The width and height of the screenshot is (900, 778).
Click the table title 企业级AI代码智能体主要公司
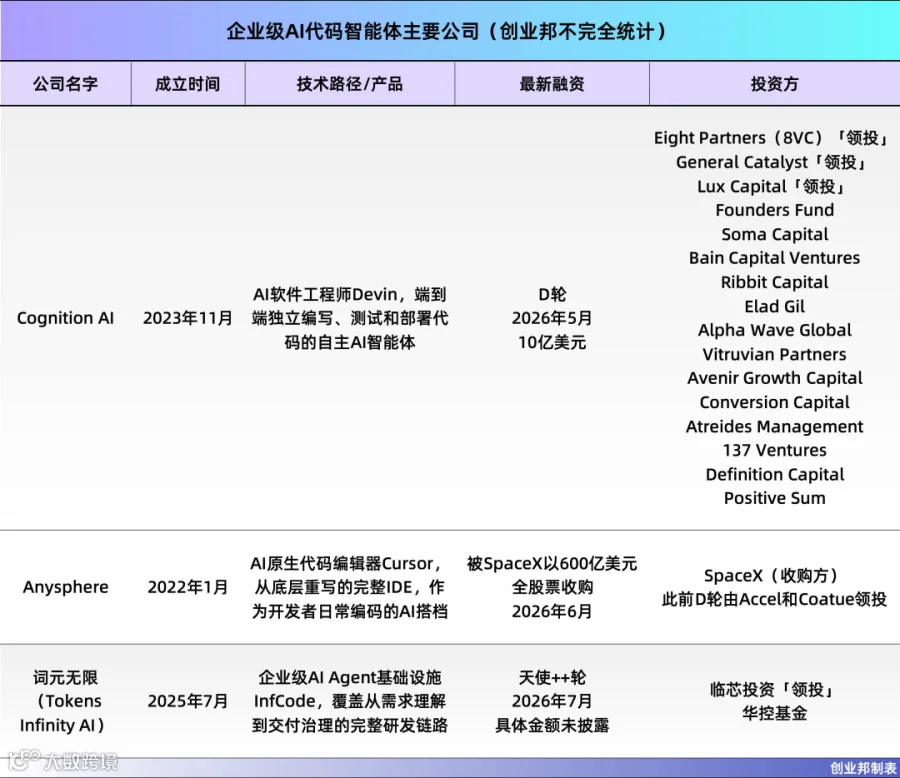pos(352,31)
